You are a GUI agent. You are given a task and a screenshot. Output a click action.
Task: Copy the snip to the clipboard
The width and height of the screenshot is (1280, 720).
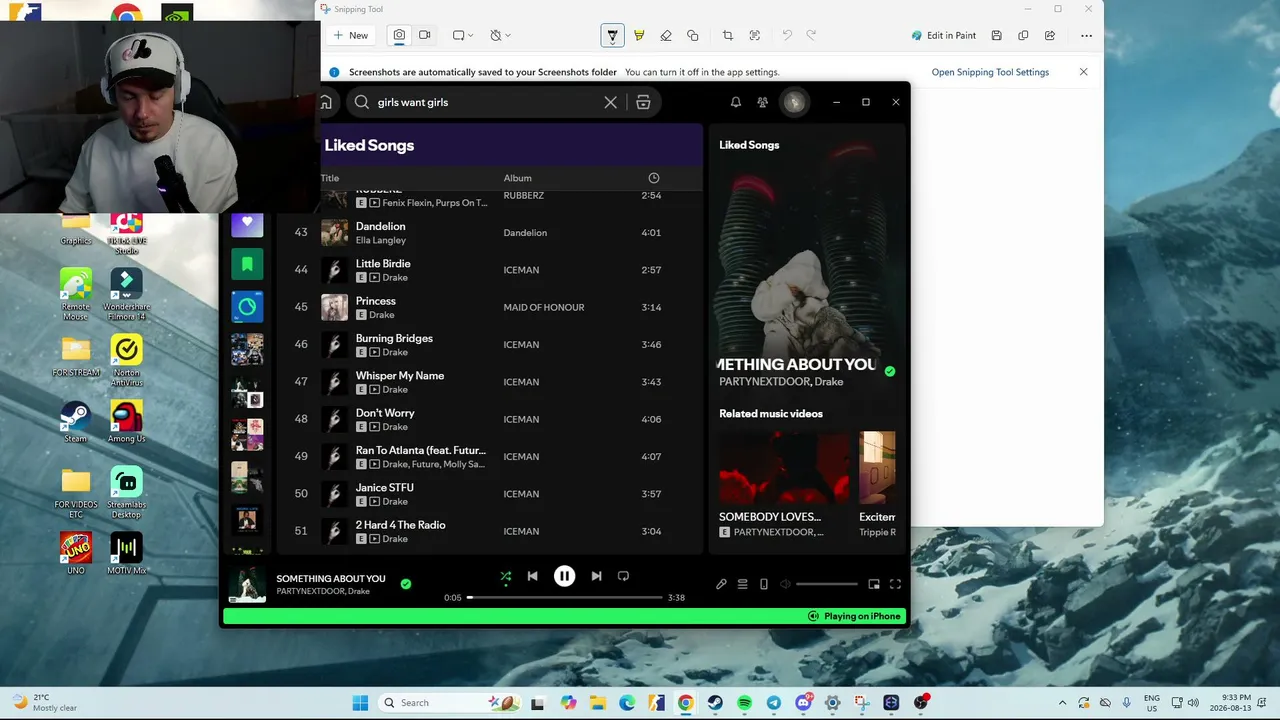(1023, 36)
